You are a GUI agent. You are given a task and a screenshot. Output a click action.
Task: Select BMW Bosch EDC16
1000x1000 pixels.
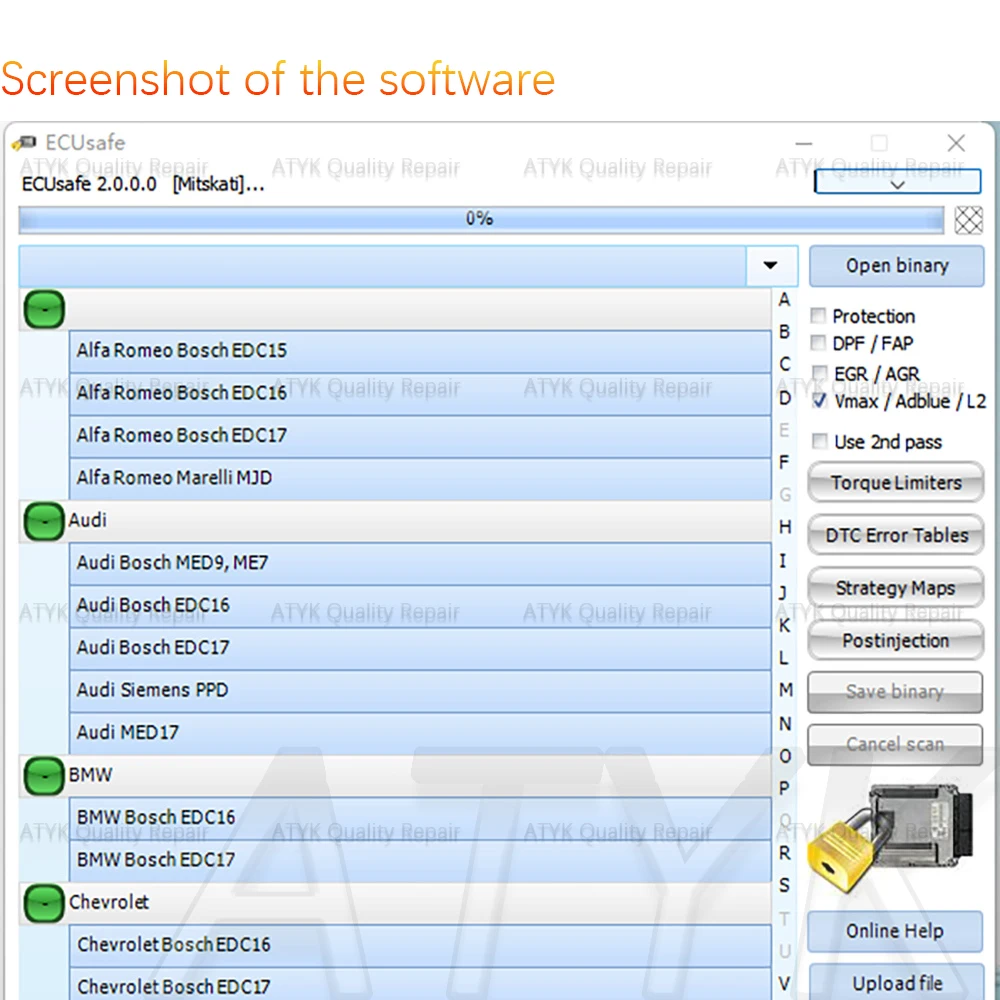pos(420,818)
